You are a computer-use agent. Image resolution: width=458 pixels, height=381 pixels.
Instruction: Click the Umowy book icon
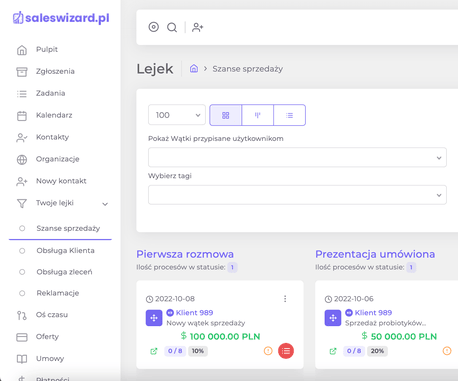[22, 359]
